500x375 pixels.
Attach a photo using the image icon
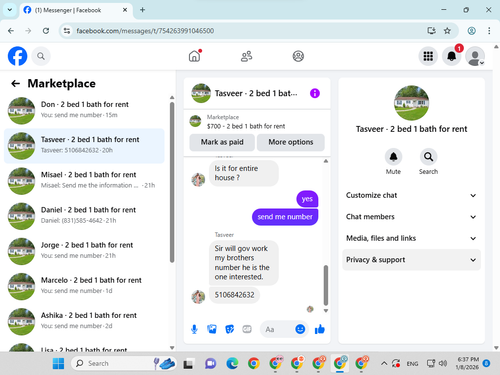coord(212,329)
